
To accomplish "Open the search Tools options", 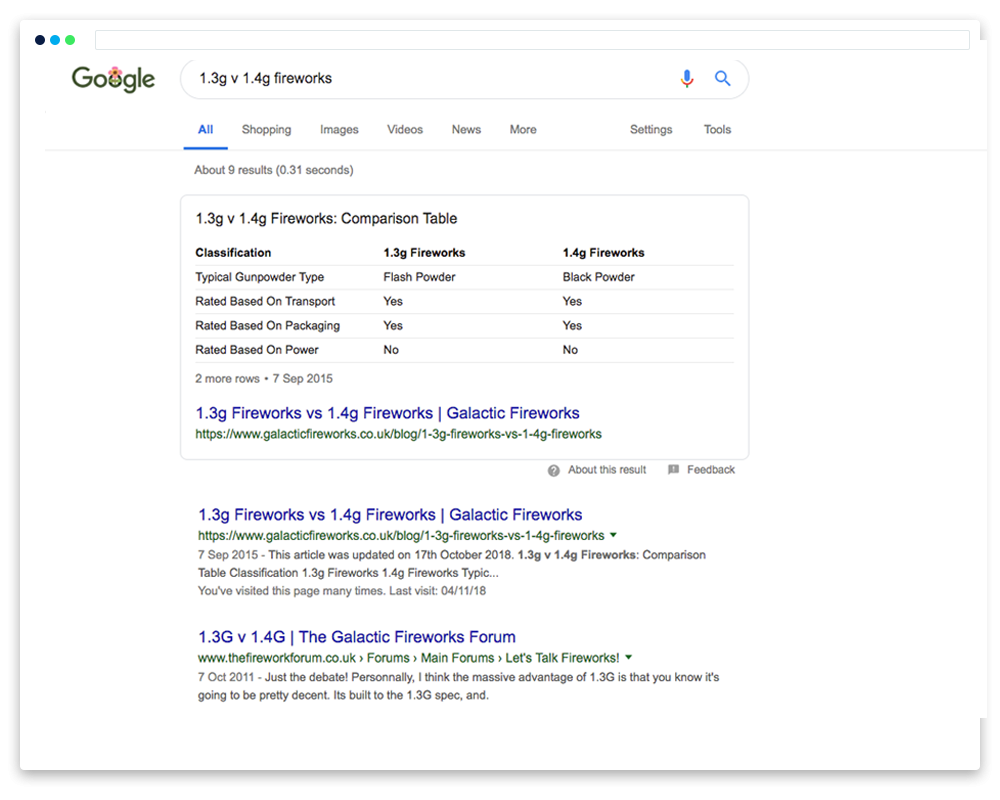I will point(717,130).
